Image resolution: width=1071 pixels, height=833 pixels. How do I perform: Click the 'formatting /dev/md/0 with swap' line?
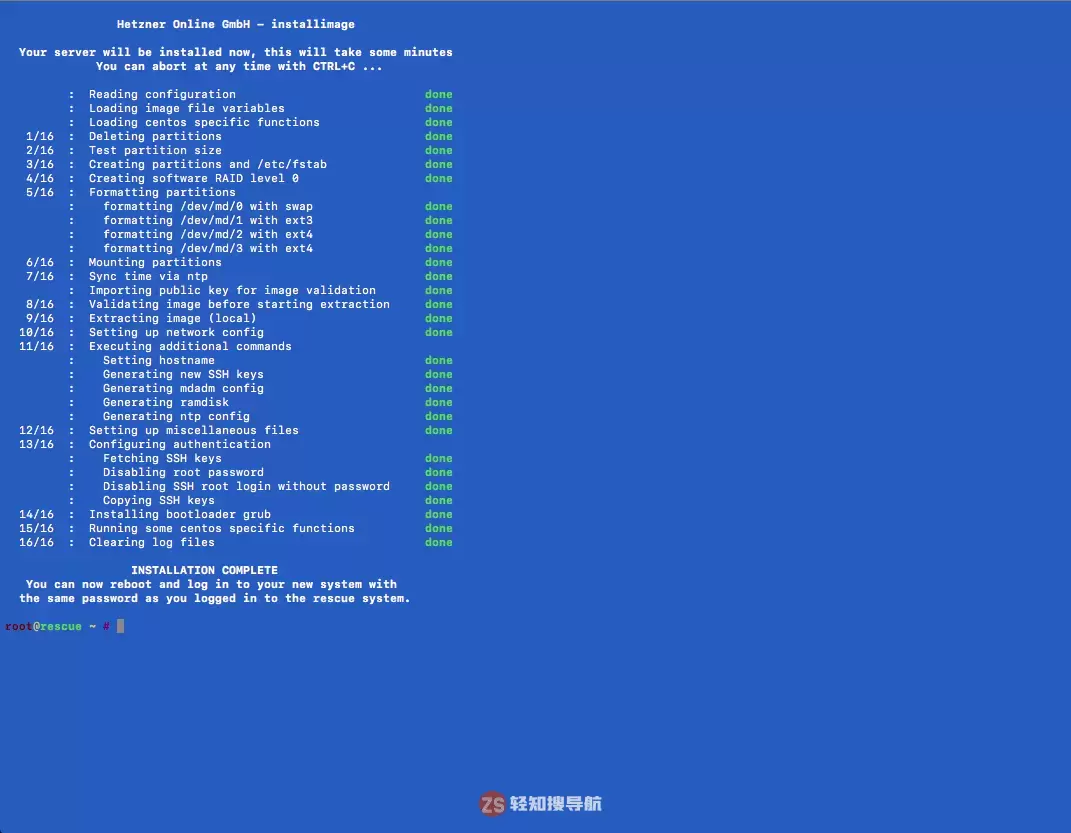pyautogui.click(x=207, y=206)
